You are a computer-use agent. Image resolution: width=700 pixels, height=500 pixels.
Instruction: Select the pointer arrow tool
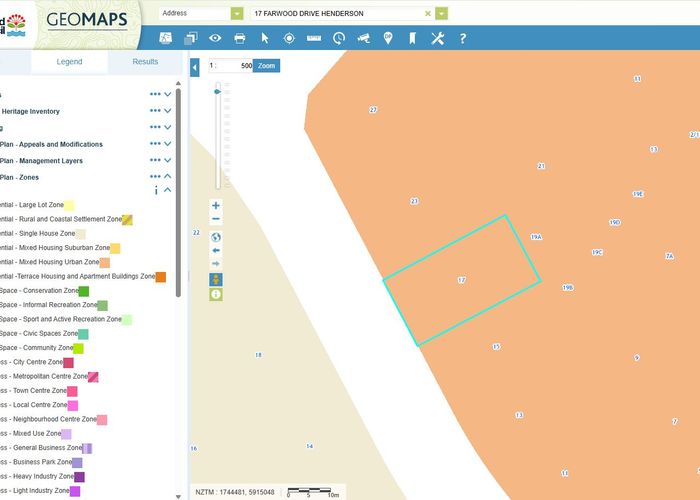point(265,38)
